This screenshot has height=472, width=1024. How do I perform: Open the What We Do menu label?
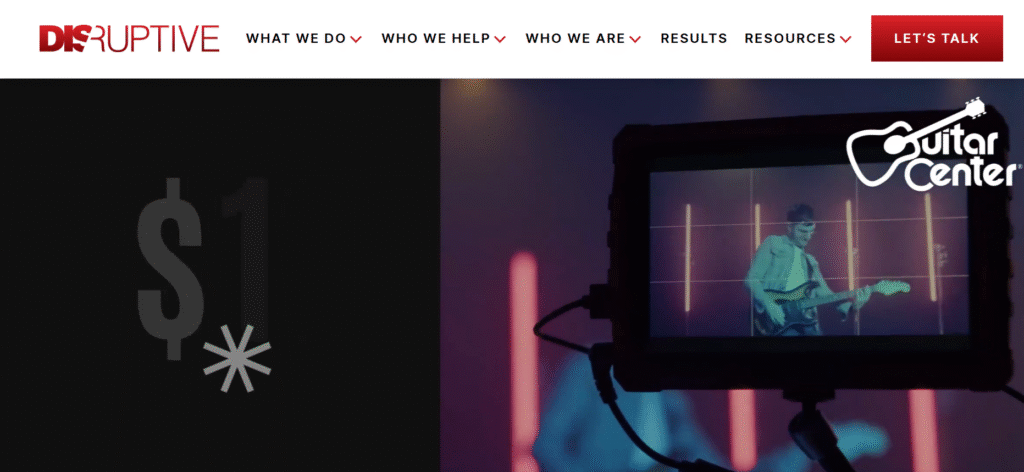(x=296, y=39)
